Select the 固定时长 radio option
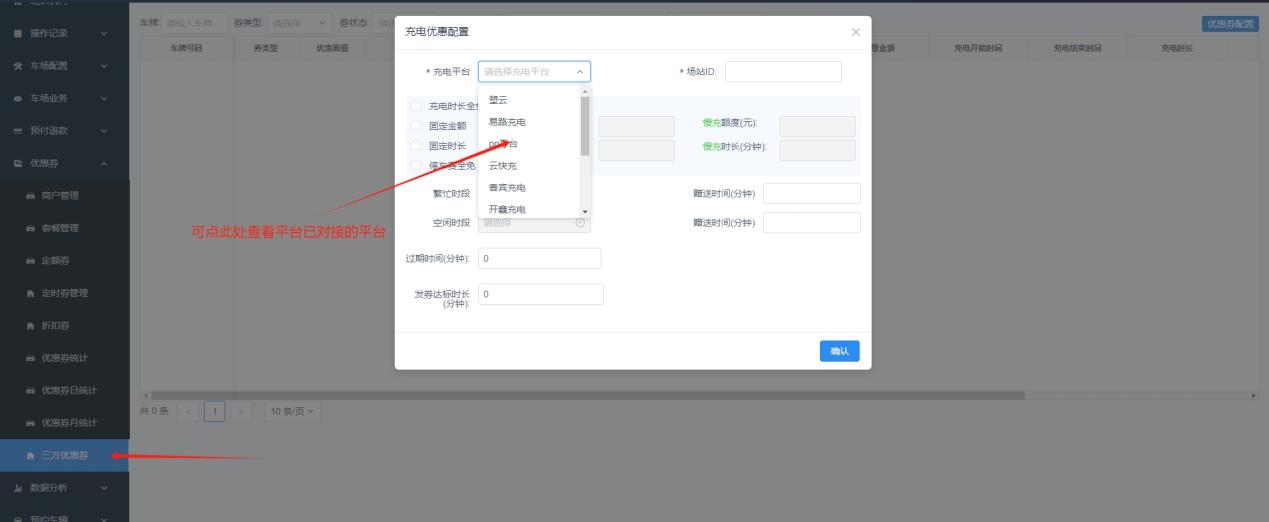Viewport: 1269px width, 522px height. 416,146
